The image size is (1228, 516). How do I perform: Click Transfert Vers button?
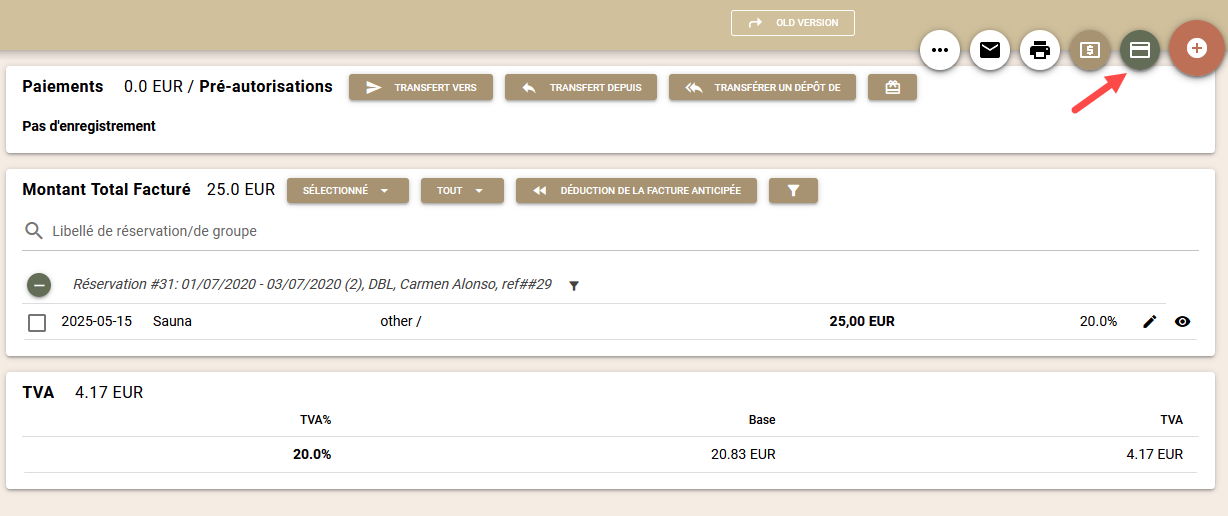coord(421,87)
